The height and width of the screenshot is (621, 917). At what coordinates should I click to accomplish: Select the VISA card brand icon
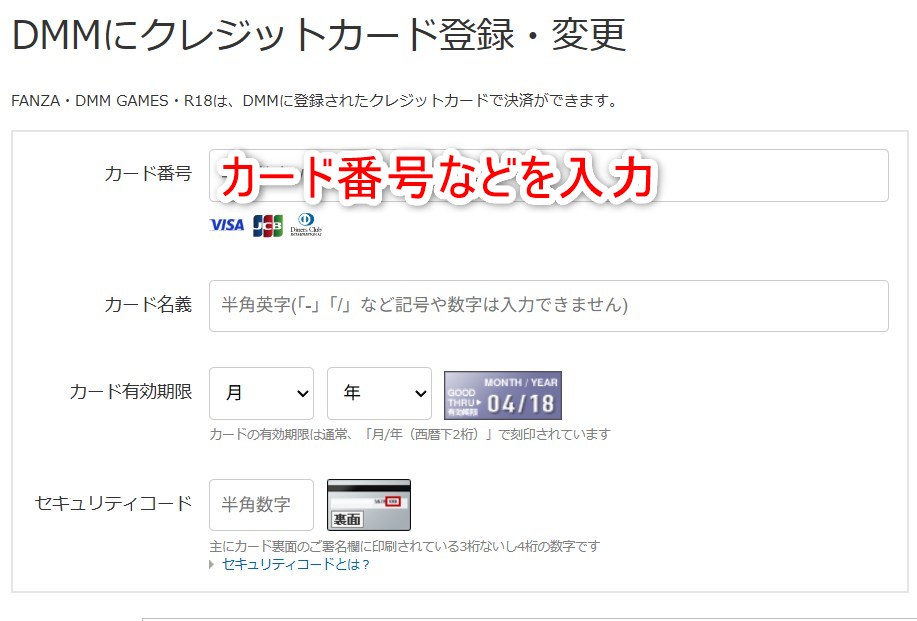tap(225, 227)
